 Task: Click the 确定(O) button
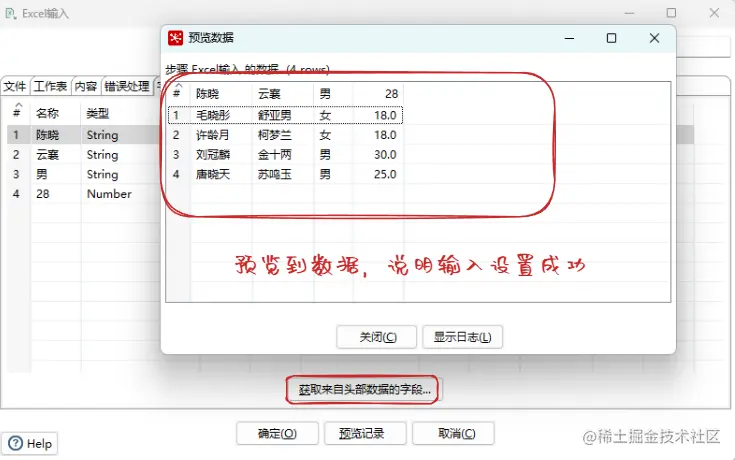point(277,433)
